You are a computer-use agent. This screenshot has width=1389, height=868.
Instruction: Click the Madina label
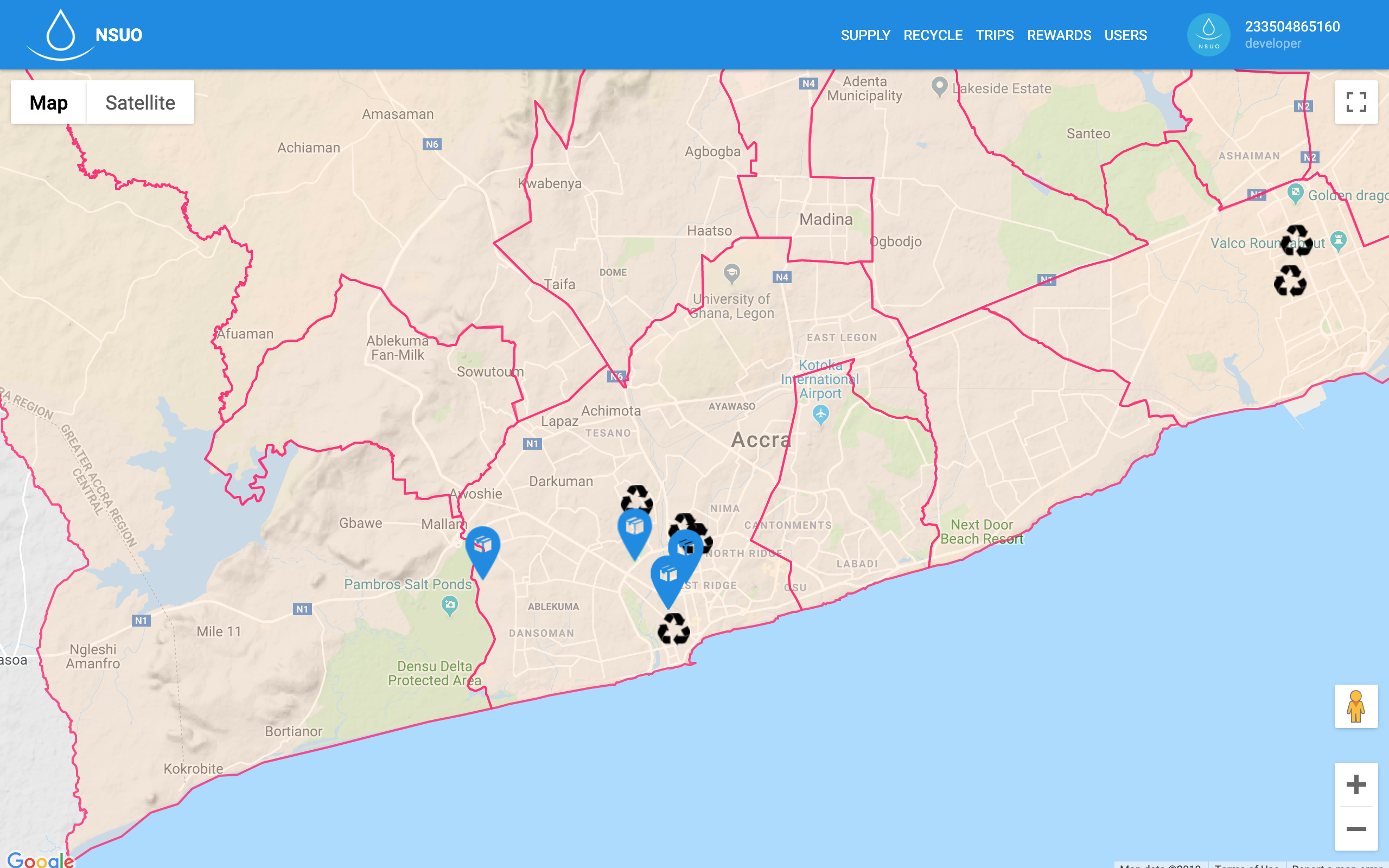tap(826, 219)
